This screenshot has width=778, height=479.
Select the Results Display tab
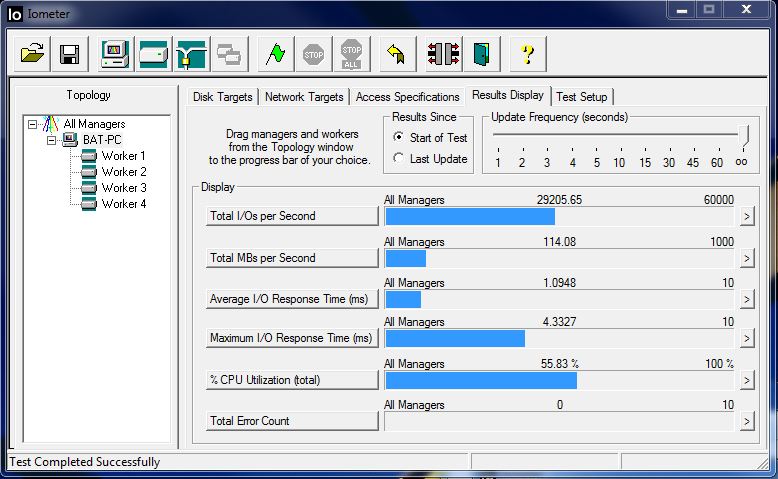[508, 95]
